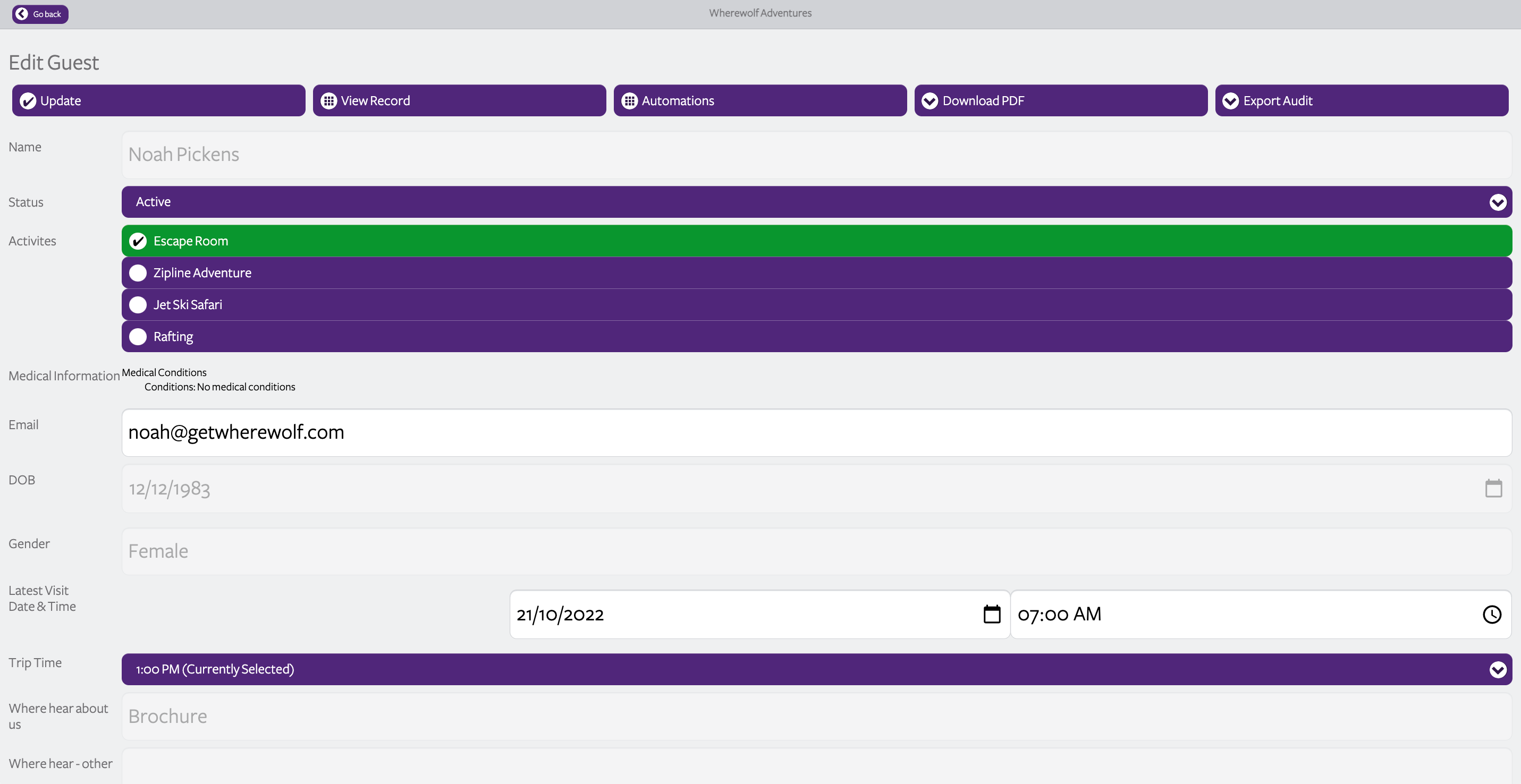Click the Export Audit chevron icon
The image size is (1521, 784).
(1230, 101)
